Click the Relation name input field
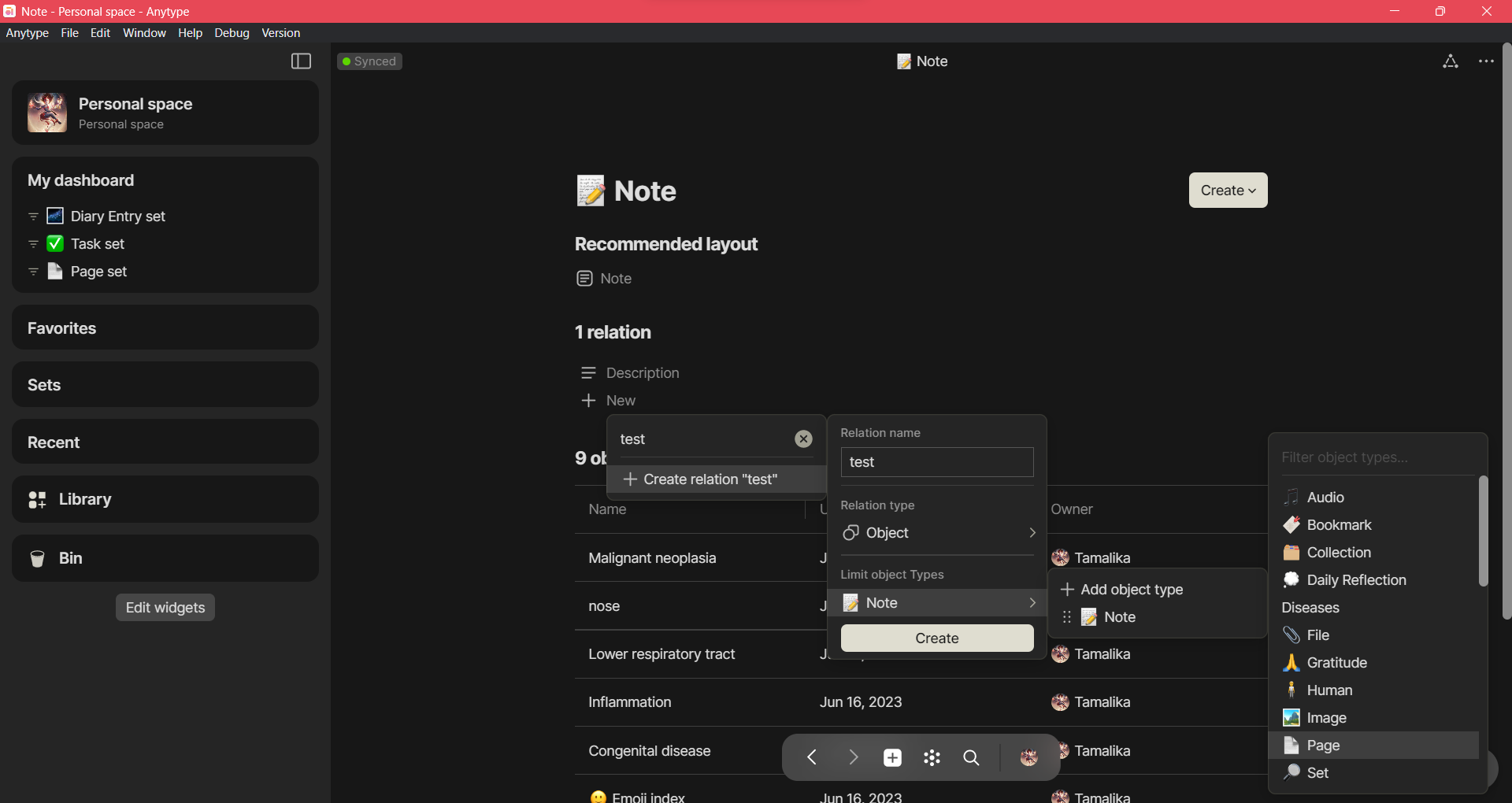 pyautogui.click(x=937, y=462)
